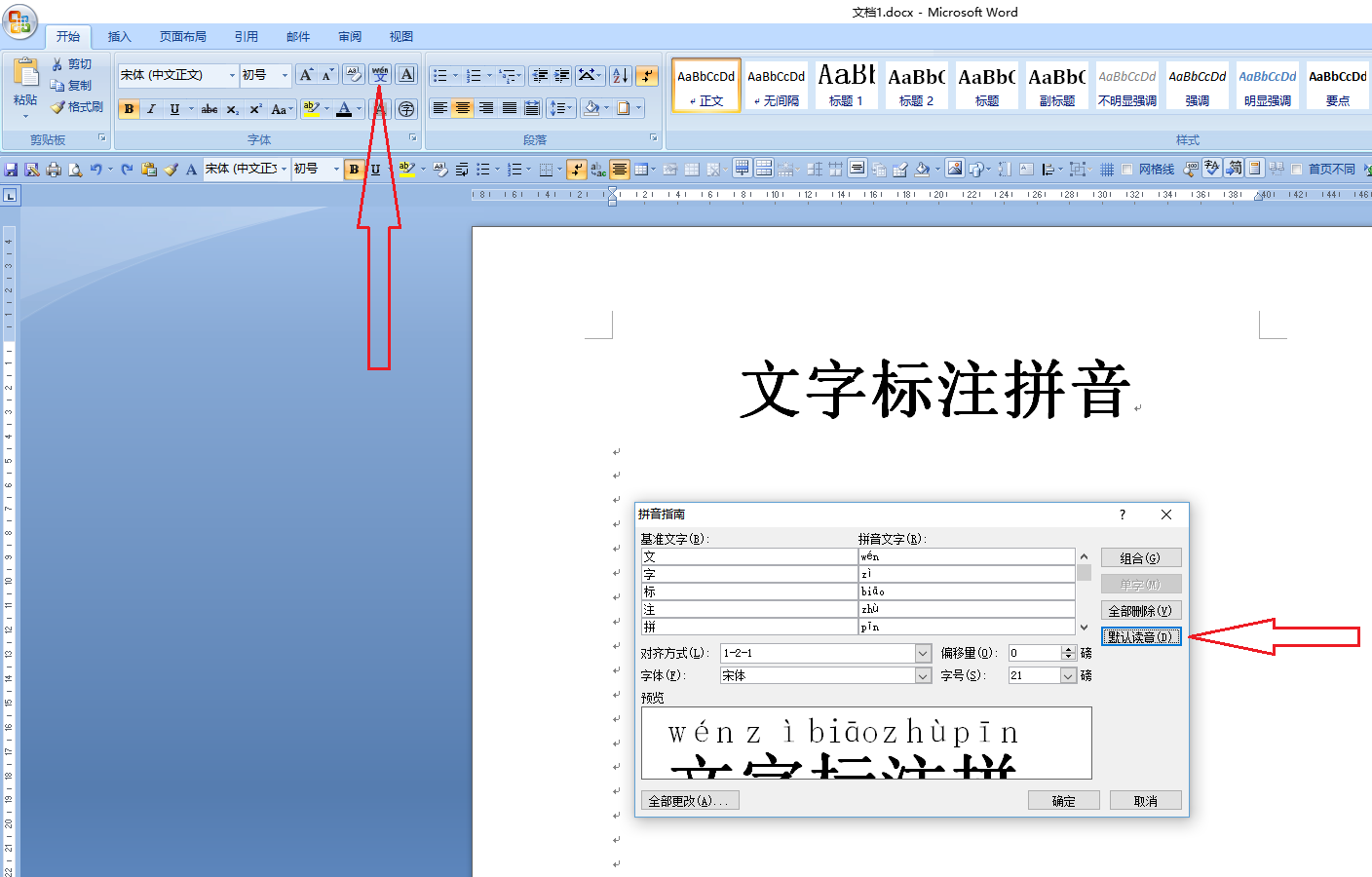Switch to the 视图 tab
Image resolution: width=1372 pixels, height=877 pixels.
click(401, 37)
